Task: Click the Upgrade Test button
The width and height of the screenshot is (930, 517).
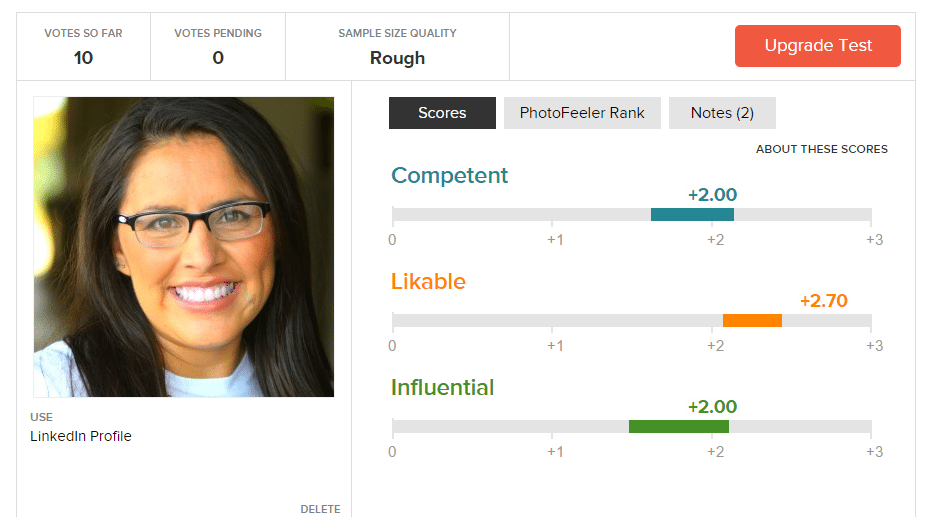Action: [x=817, y=46]
